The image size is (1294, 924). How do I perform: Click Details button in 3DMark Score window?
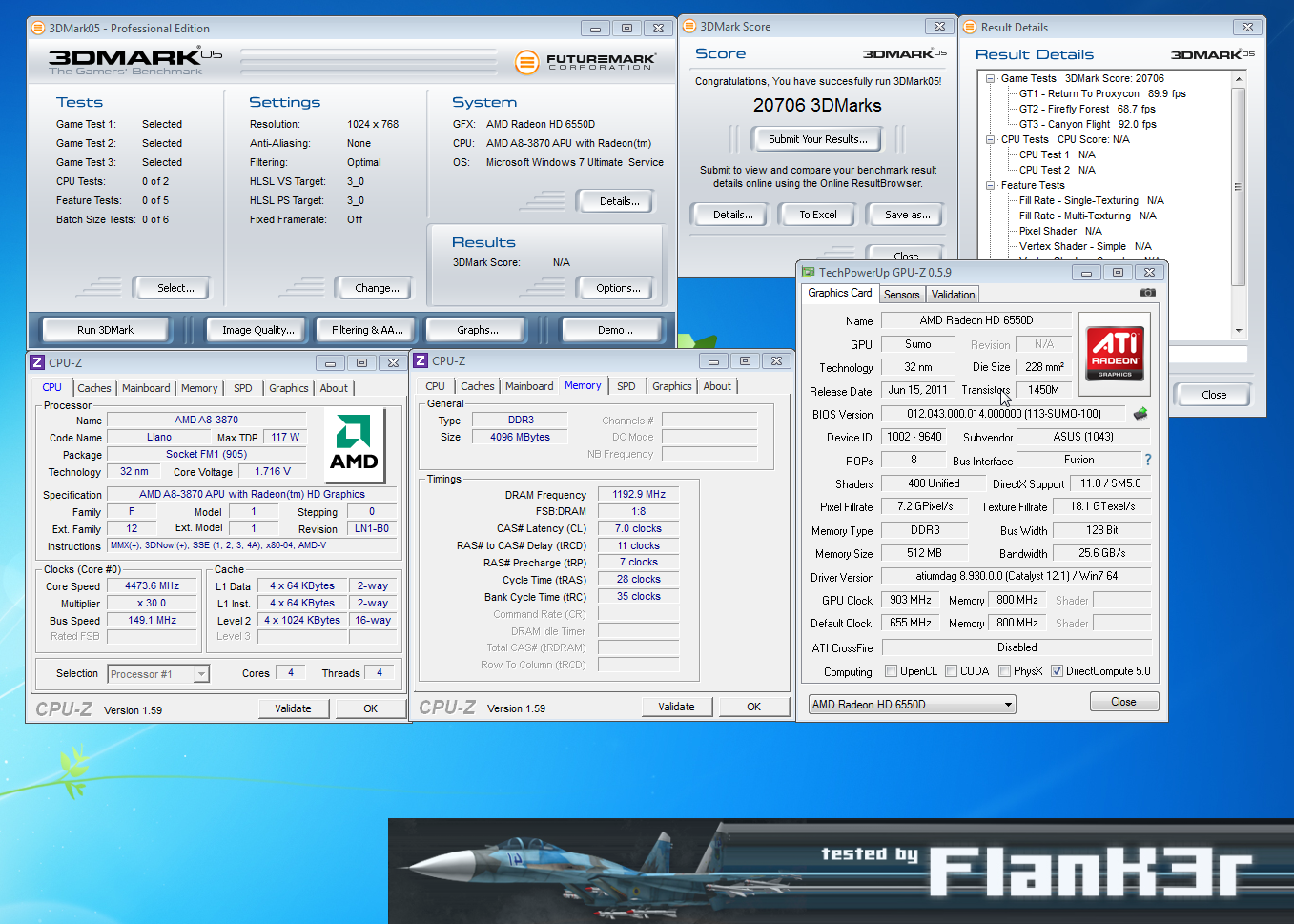click(x=732, y=215)
